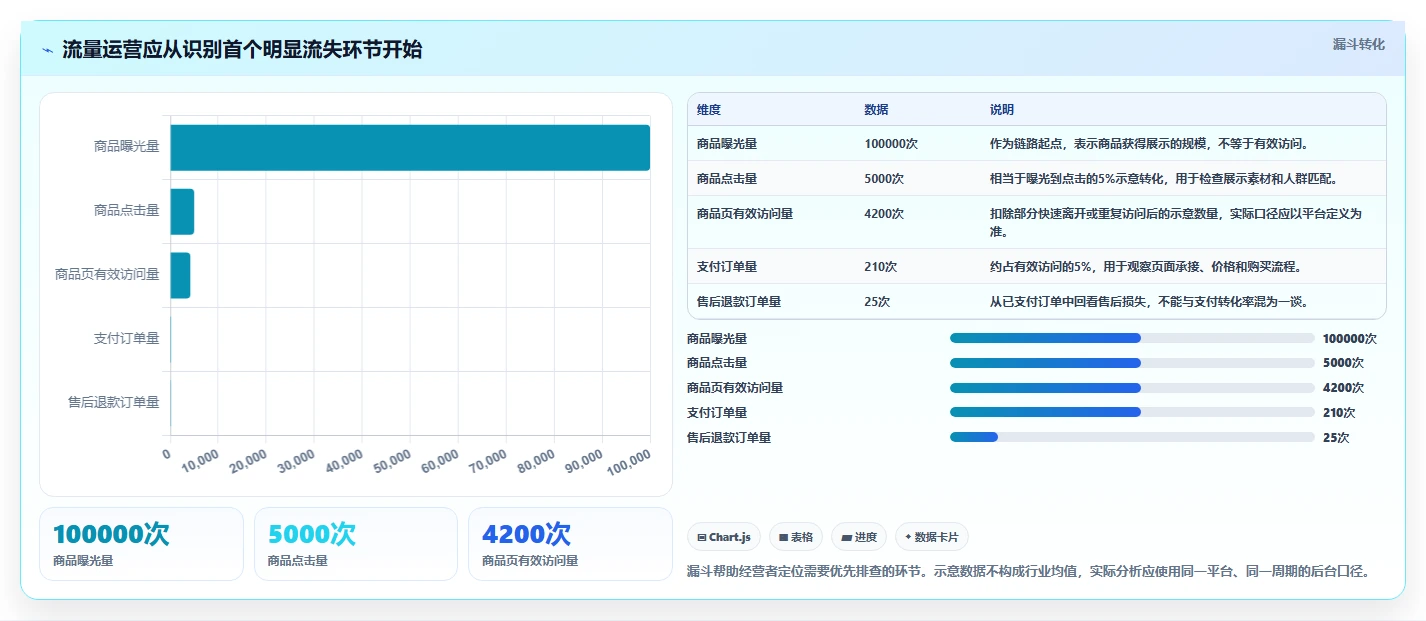This screenshot has height=621, width=1426.
Task: Click the 支付订单量 label on the chart axis
Action: point(126,339)
